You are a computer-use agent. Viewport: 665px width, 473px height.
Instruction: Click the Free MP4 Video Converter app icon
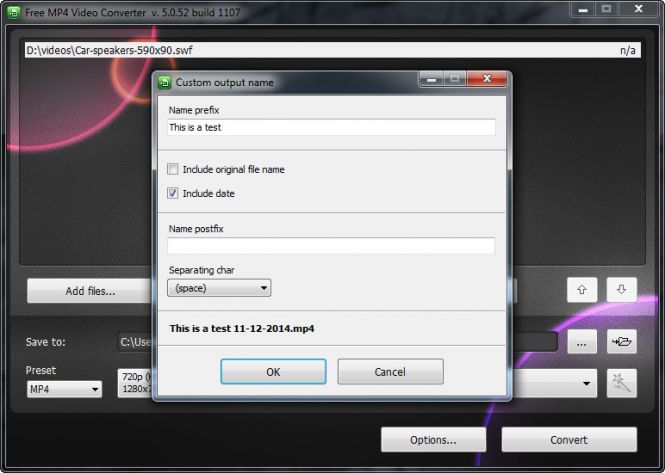click(14, 12)
